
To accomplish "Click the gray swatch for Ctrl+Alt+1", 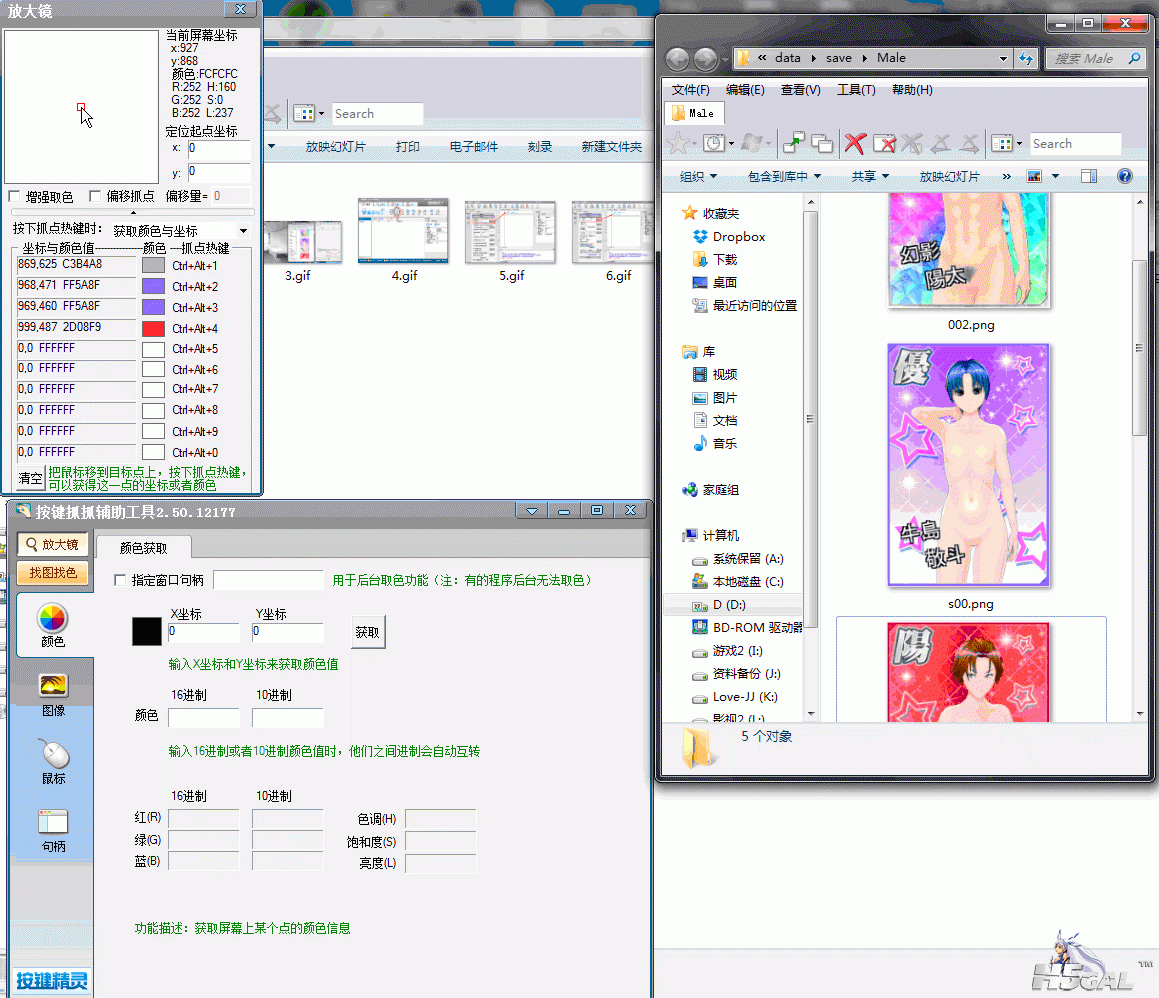I will [153, 265].
